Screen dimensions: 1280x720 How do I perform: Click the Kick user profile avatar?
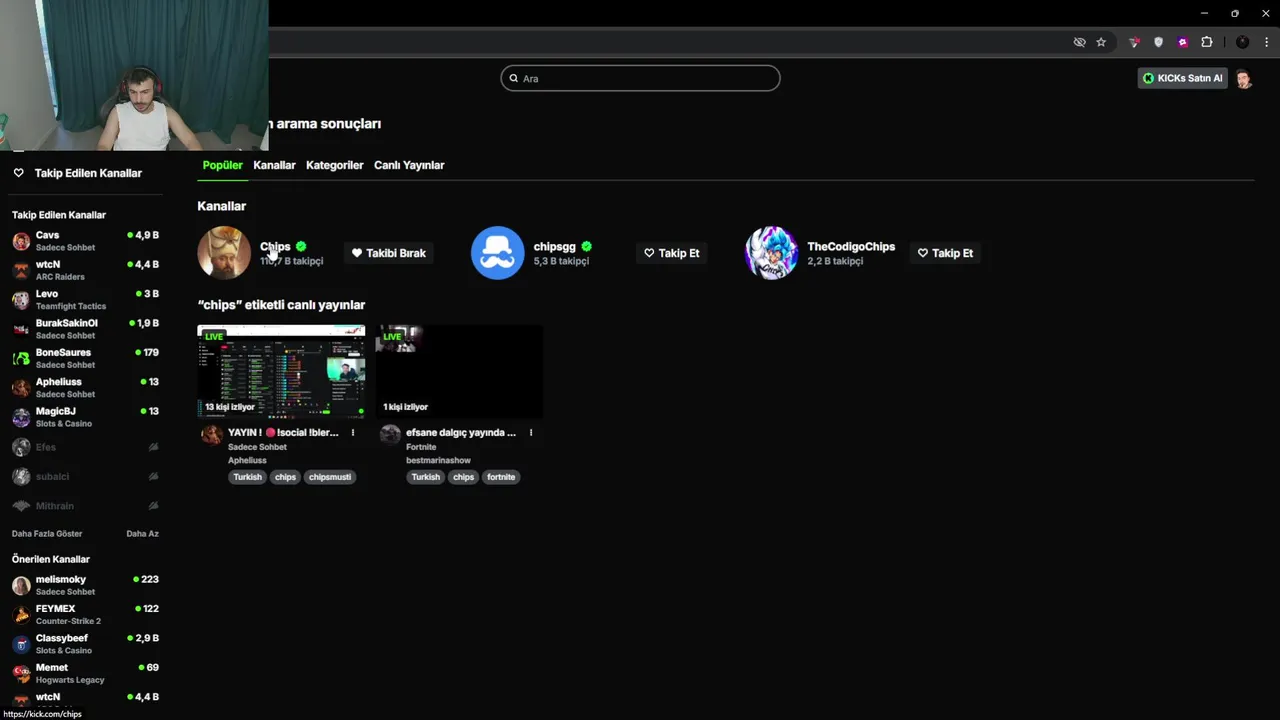click(x=1244, y=78)
